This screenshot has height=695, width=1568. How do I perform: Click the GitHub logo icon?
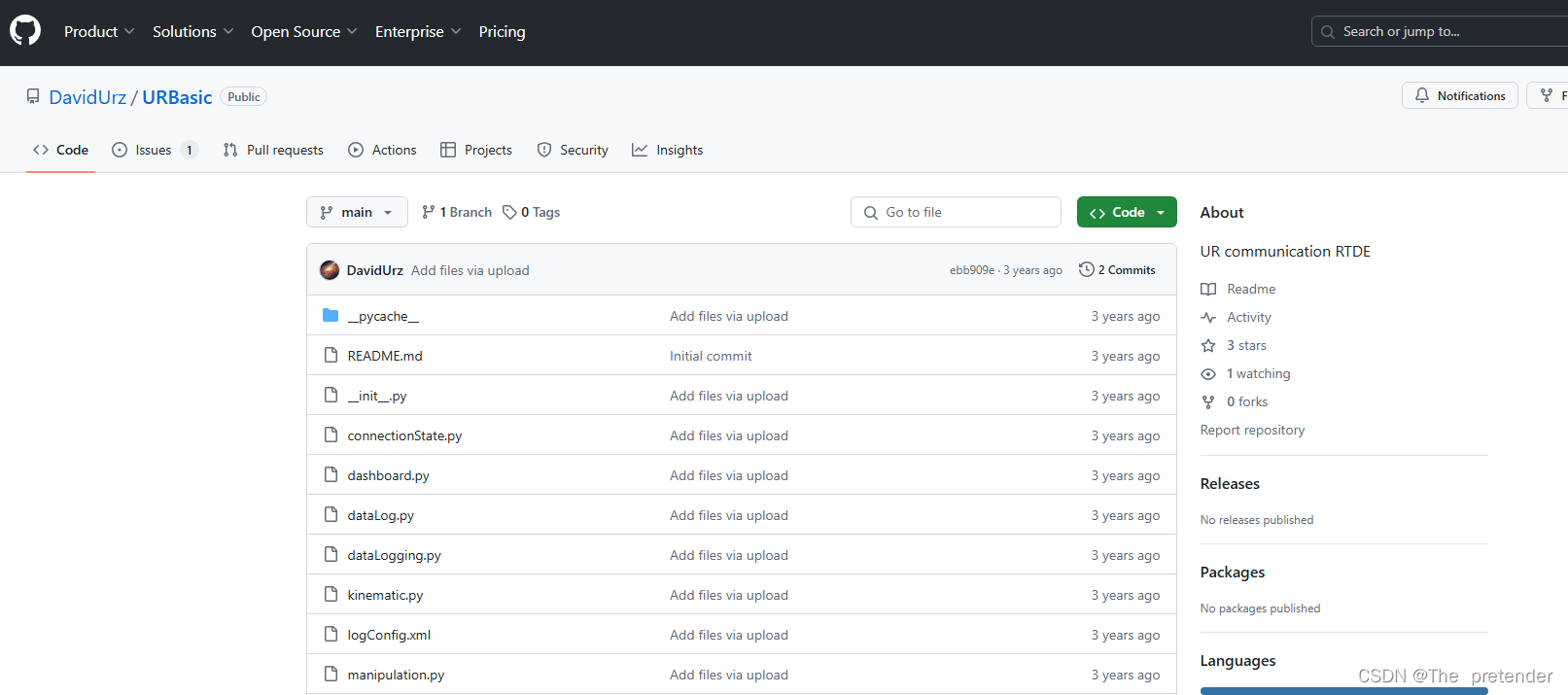coord(25,31)
